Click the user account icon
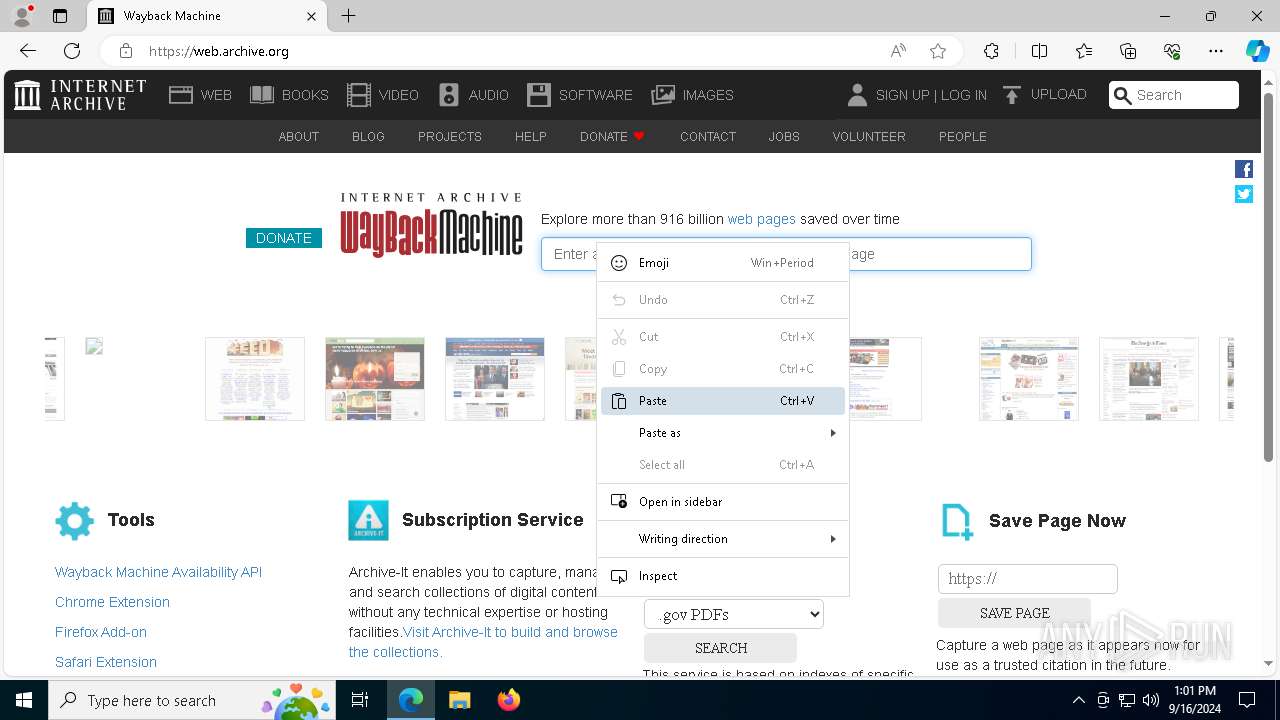The image size is (1280, 720). tap(857, 95)
